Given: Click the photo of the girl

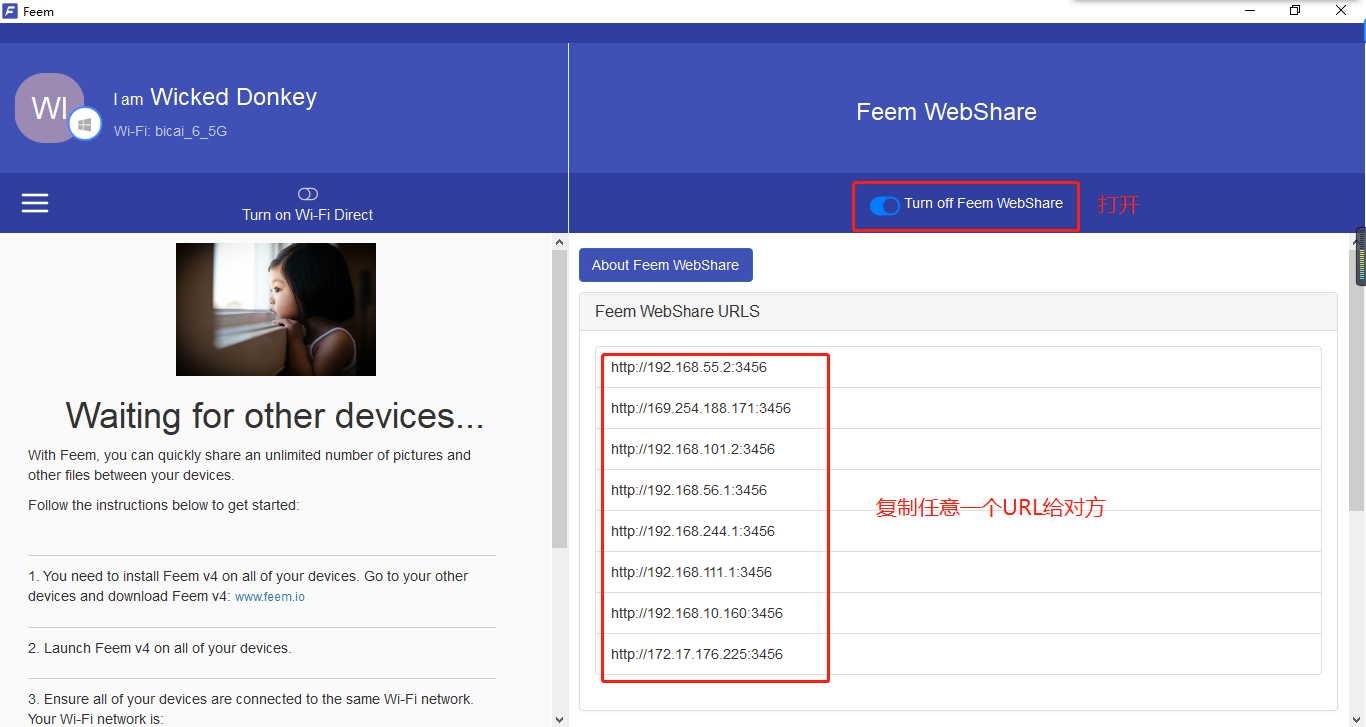Looking at the screenshot, I should click(276, 309).
